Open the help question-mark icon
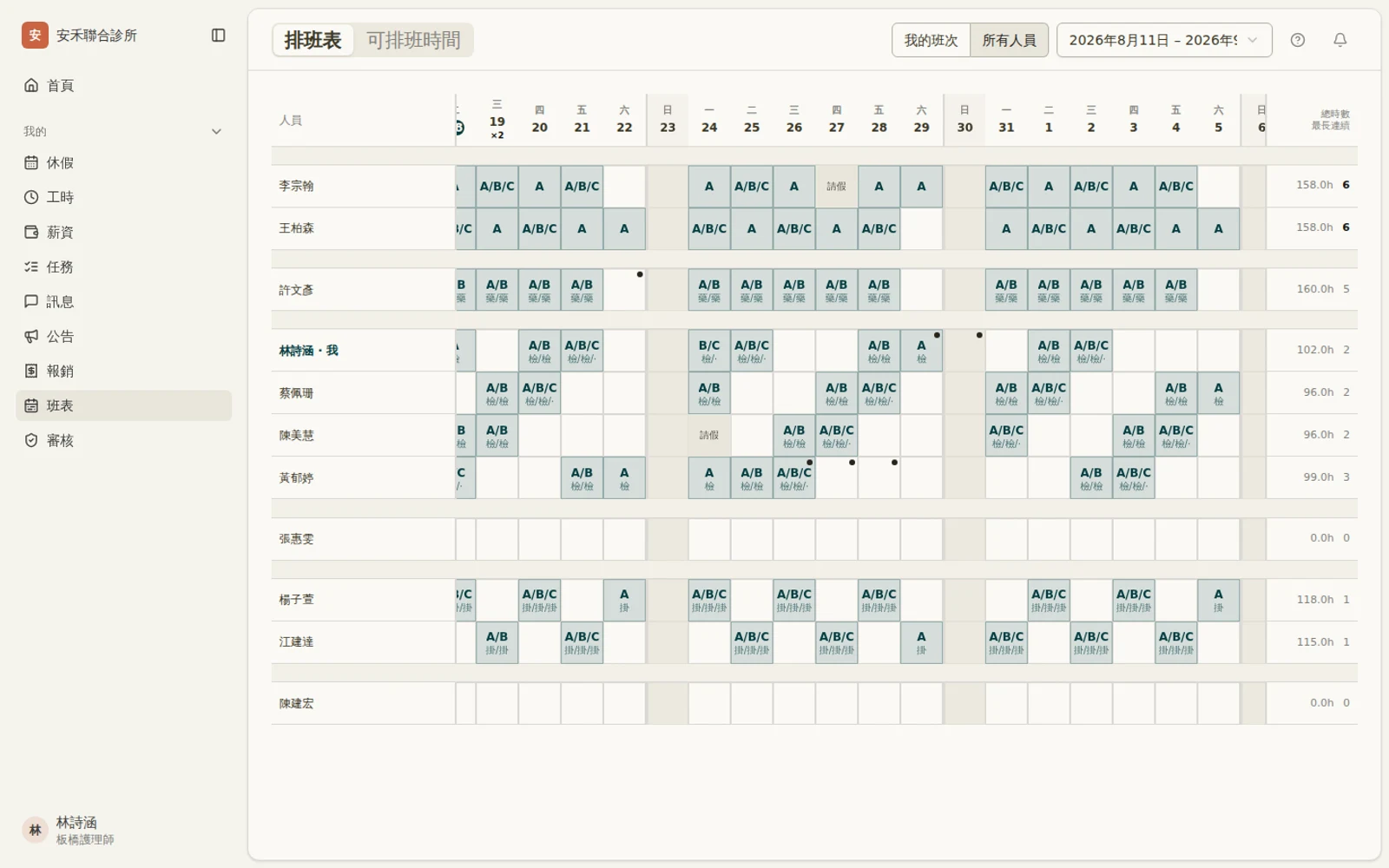The height and width of the screenshot is (868, 1389). (1298, 40)
